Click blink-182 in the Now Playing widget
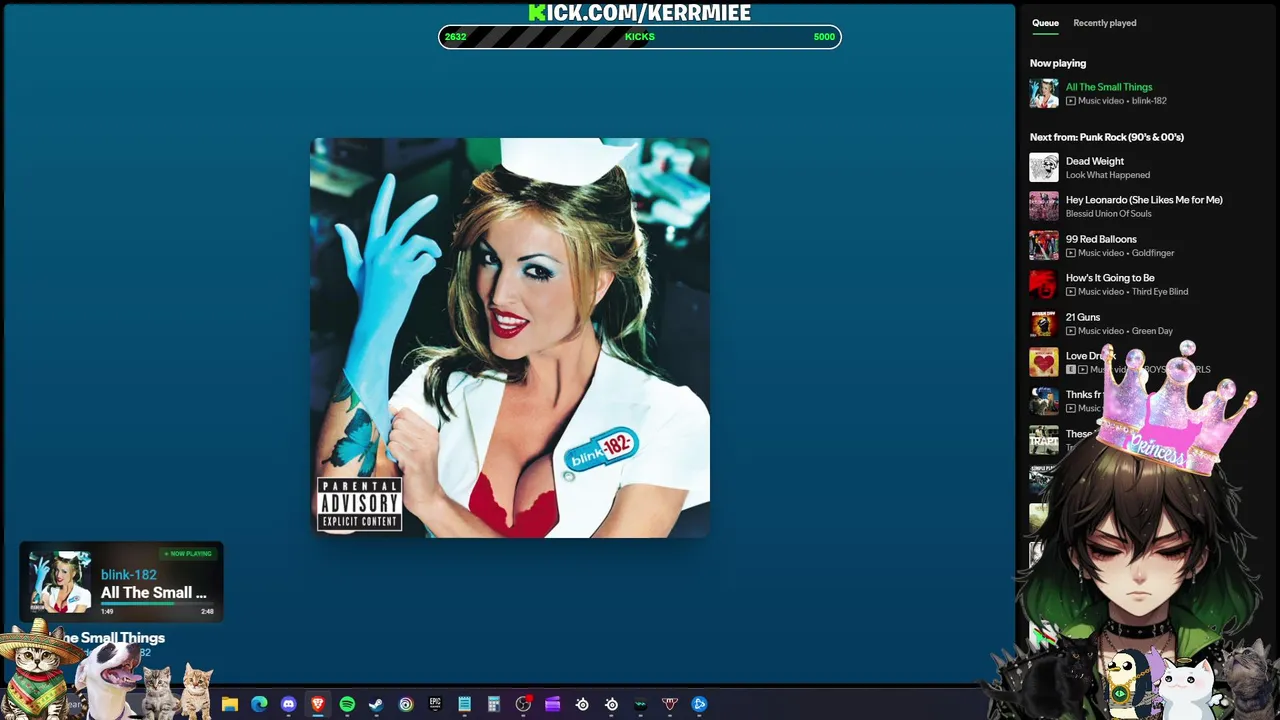Viewport: 1280px width, 720px height. pos(128,575)
